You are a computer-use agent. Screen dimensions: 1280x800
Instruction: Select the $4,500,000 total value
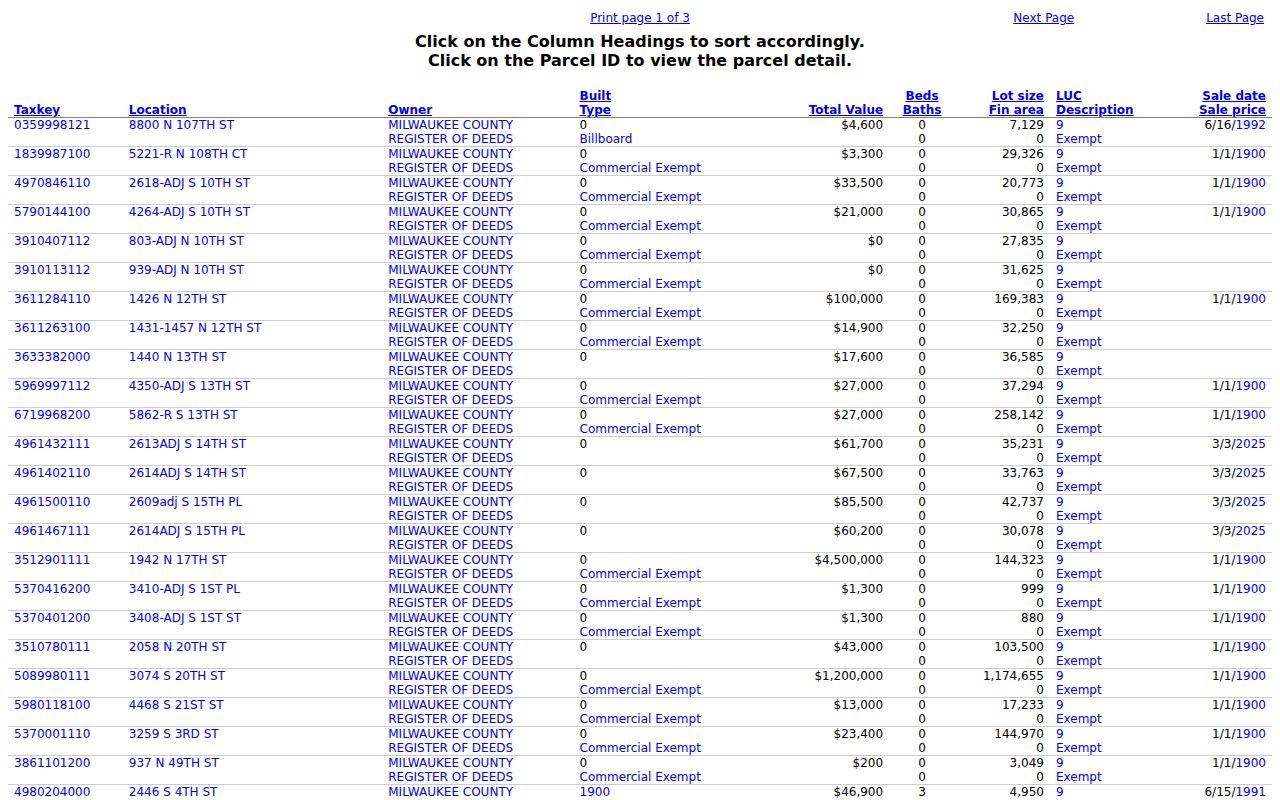click(849, 560)
